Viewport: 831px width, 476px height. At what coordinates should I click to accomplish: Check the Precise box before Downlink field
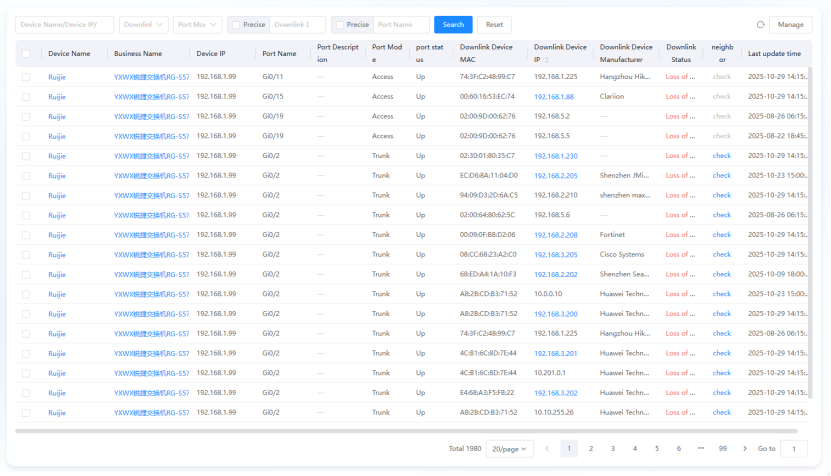pos(235,24)
